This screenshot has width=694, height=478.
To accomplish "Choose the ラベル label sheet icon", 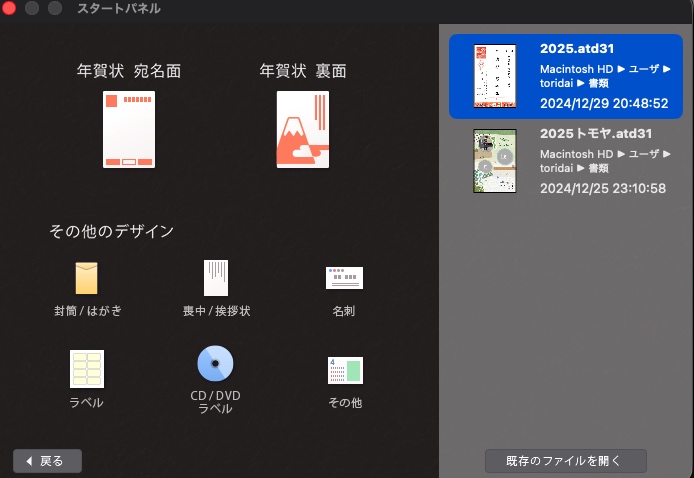I will 87,369.
